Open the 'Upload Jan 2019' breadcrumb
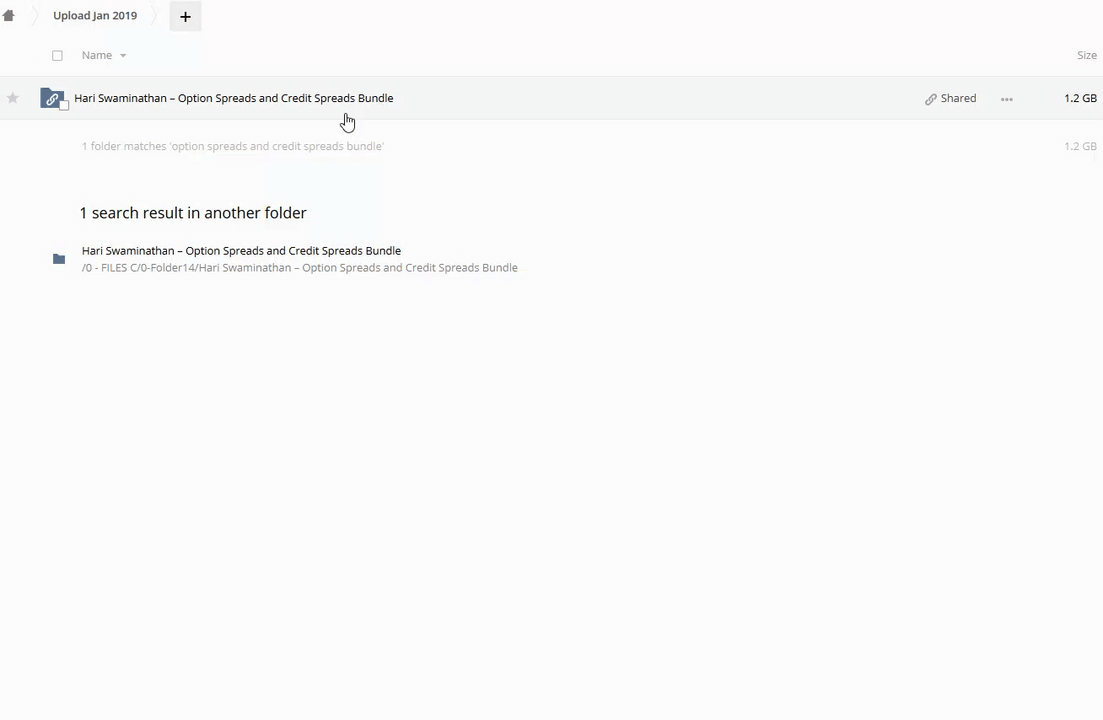This screenshot has height=720, width=1103. point(95,16)
